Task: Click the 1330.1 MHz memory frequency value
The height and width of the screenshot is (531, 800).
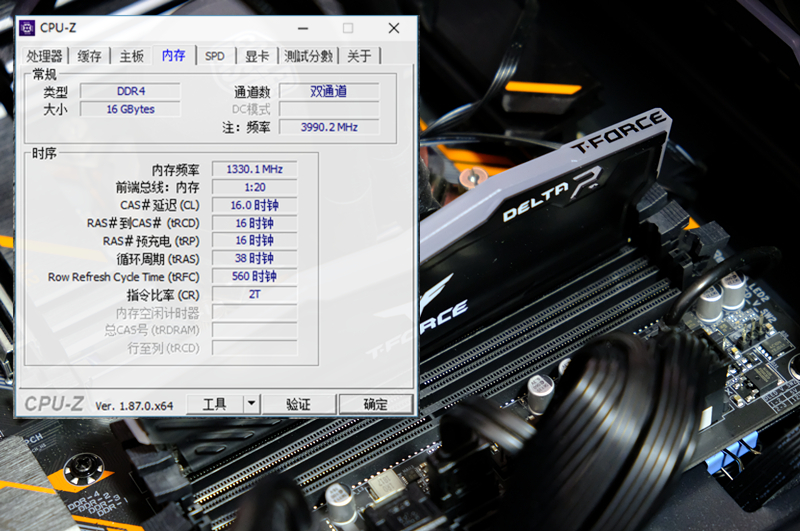Action: [255, 169]
